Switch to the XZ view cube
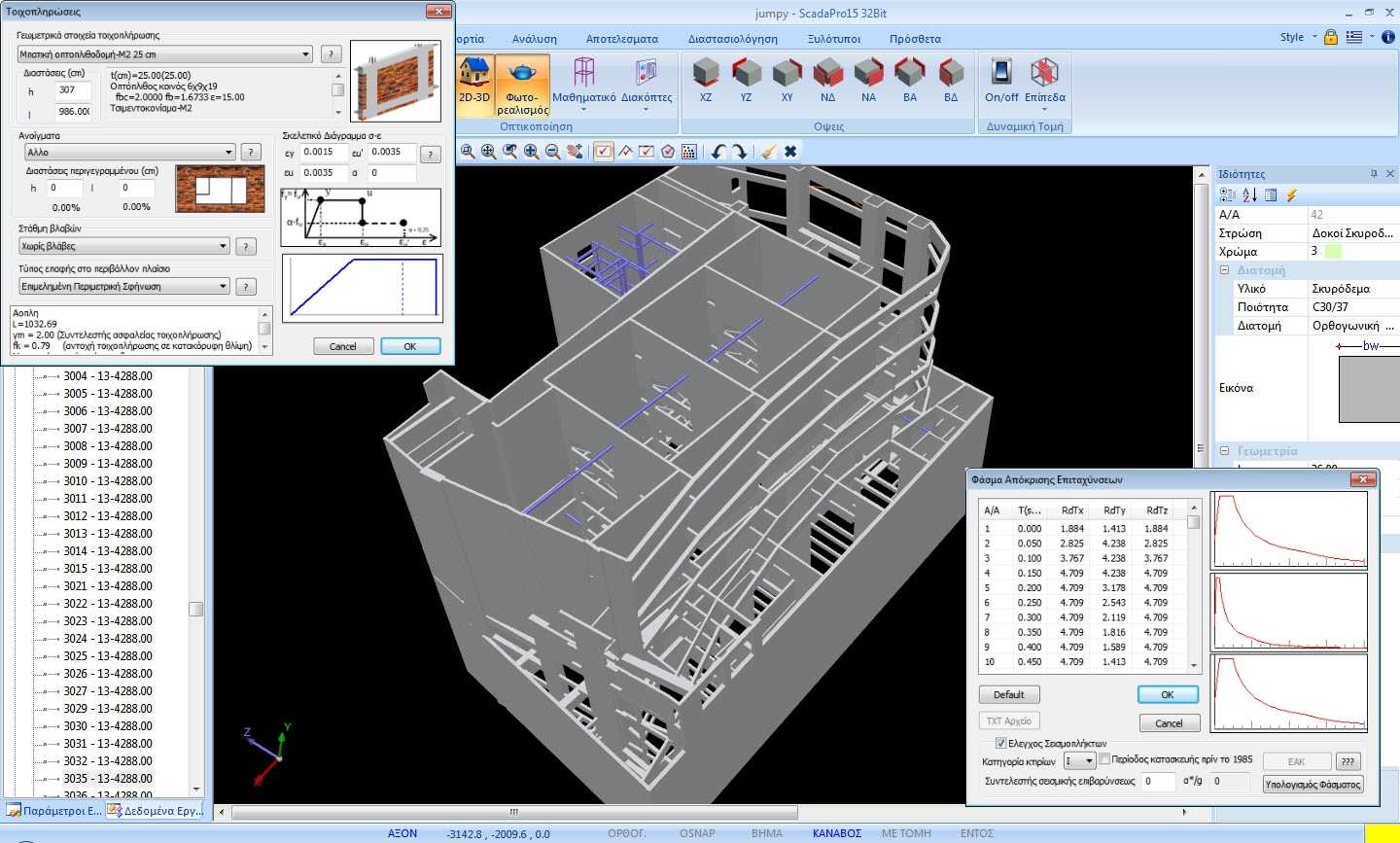The image size is (1400, 843). 706,79
